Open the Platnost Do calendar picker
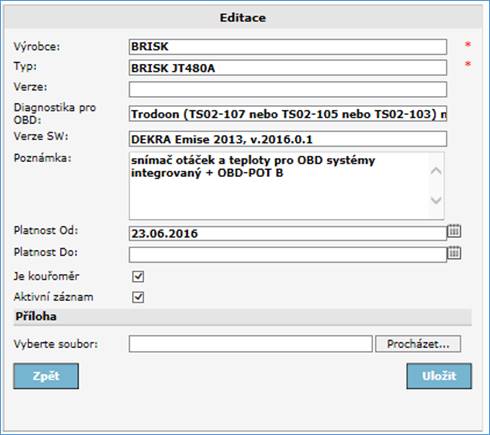The image size is (490, 435). (454, 253)
